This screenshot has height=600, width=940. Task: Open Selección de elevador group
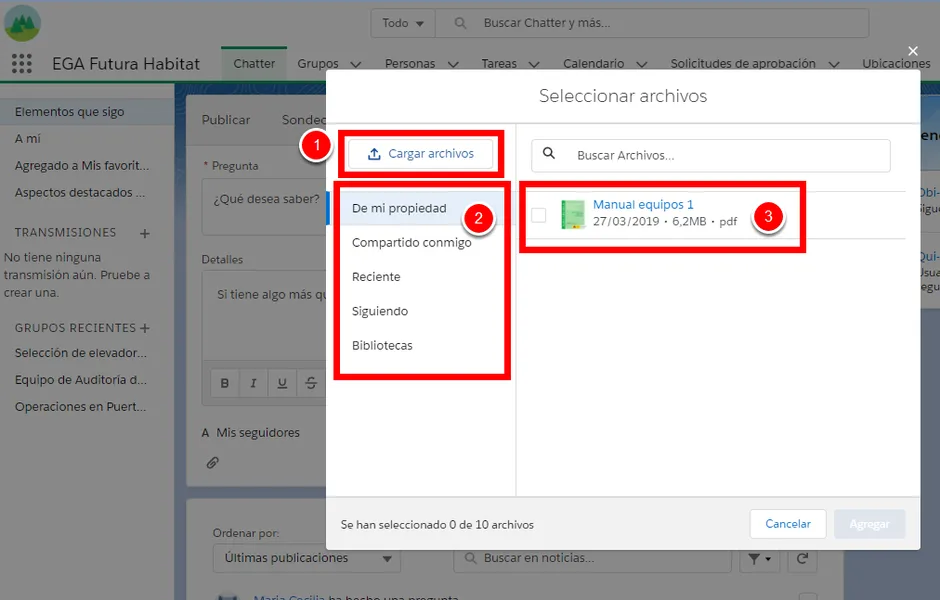[x=81, y=353]
